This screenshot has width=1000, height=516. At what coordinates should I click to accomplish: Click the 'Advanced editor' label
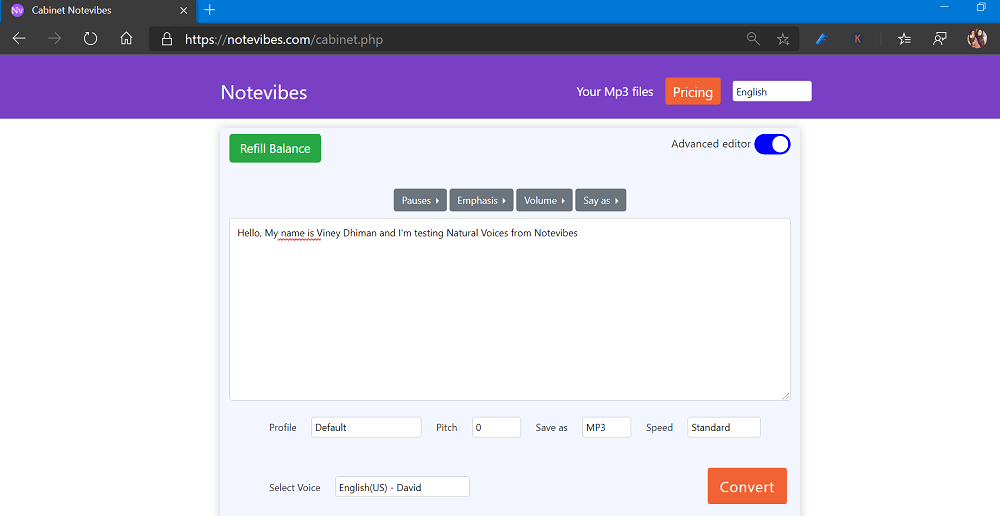click(x=710, y=144)
